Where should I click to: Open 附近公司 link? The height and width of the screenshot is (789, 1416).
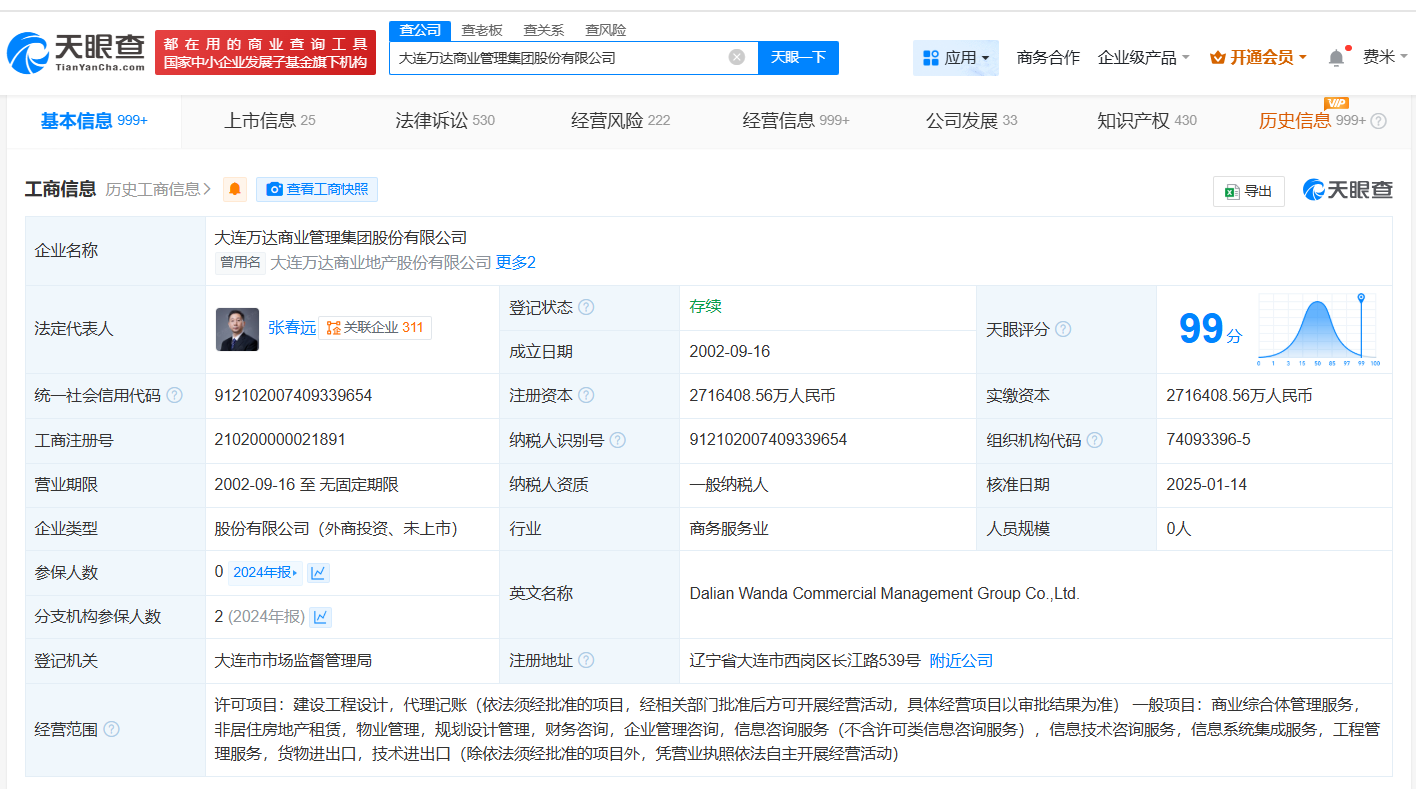click(961, 660)
